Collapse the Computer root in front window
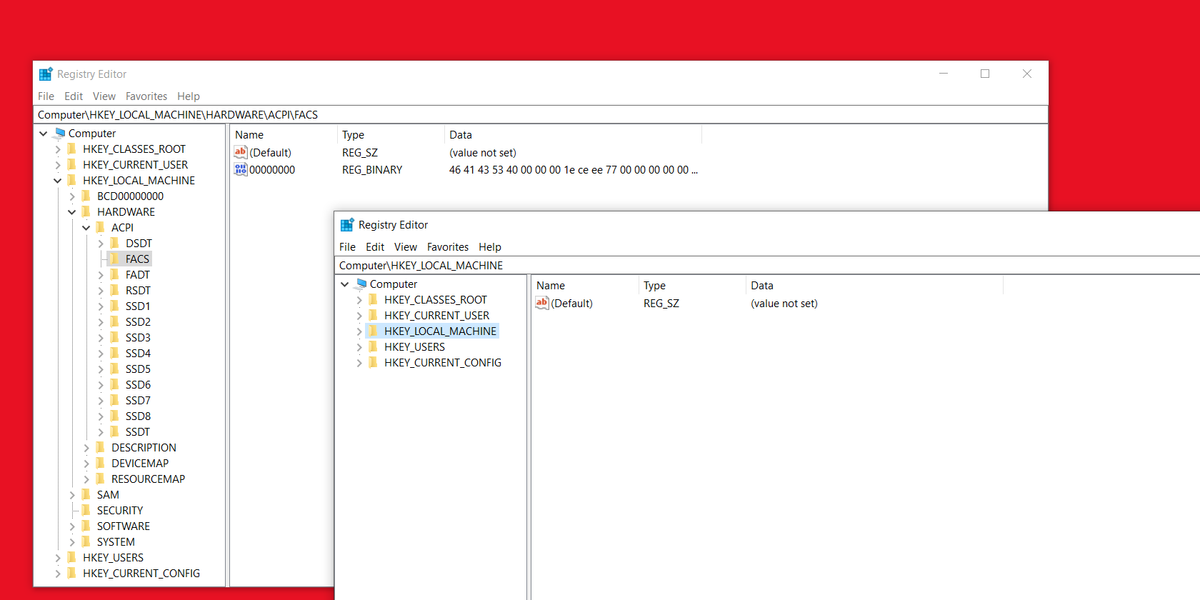1200x600 pixels. [345, 284]
